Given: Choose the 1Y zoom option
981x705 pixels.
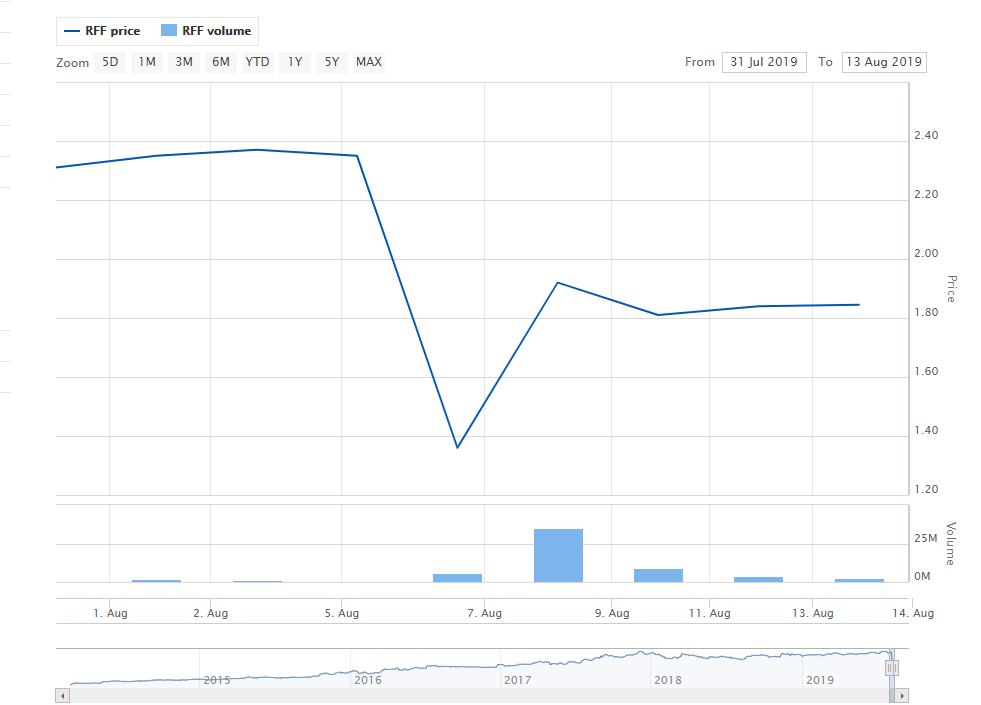Looking at the screenshot, I should click(x=295, y=62).
